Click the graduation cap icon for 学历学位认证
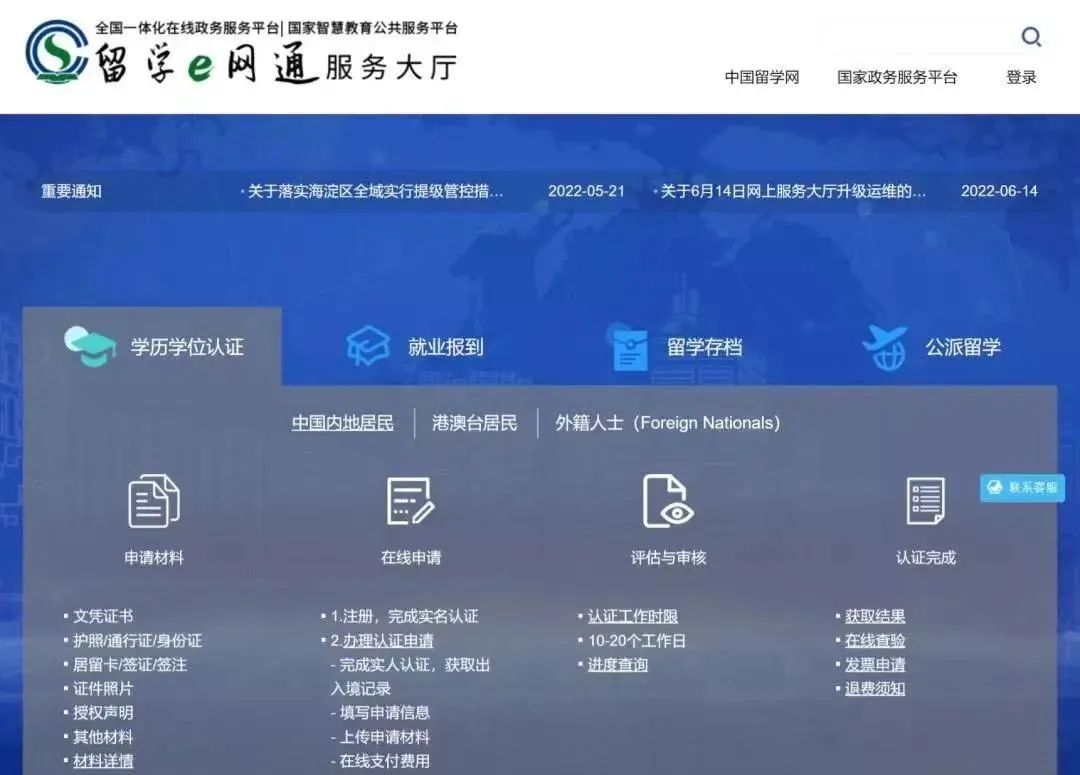Viewport: 1080px width, 775px height. click(x=88, y=344)
